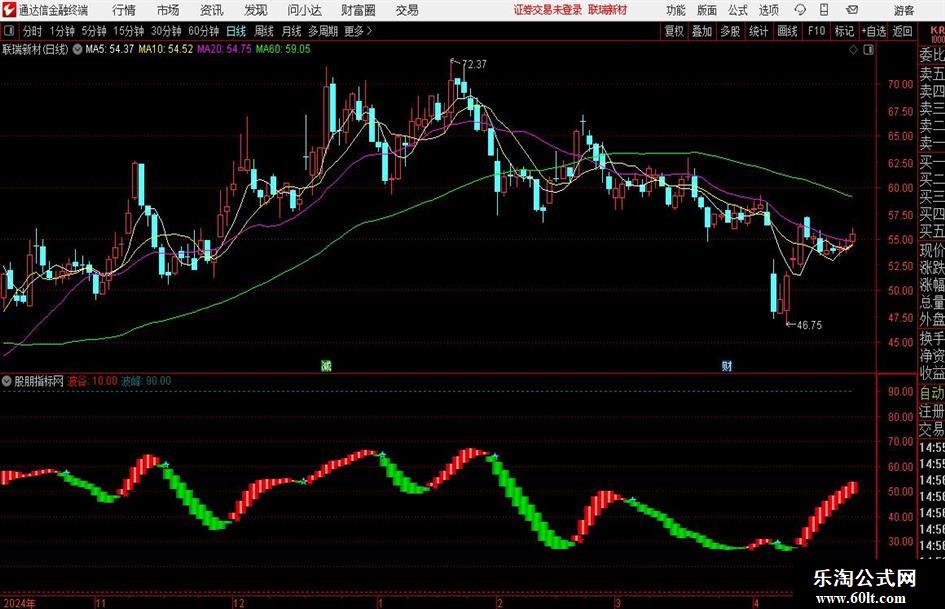This screenshot has width=945, height=609.
Task: Click the 画线 drawing button
Action: point(787,31)
